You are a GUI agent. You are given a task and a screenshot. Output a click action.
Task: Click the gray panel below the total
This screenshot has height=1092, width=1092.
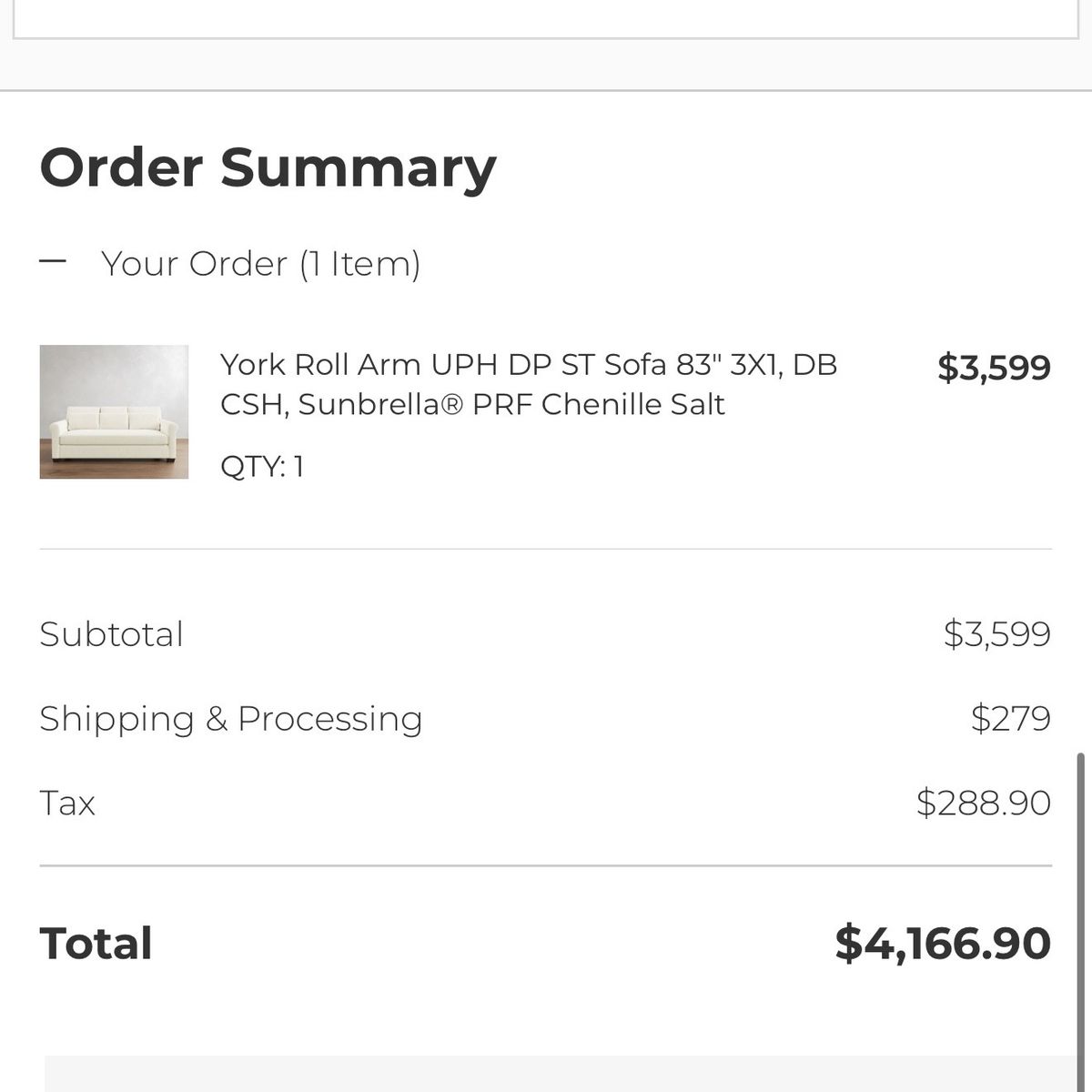[x=560, y=1074]
